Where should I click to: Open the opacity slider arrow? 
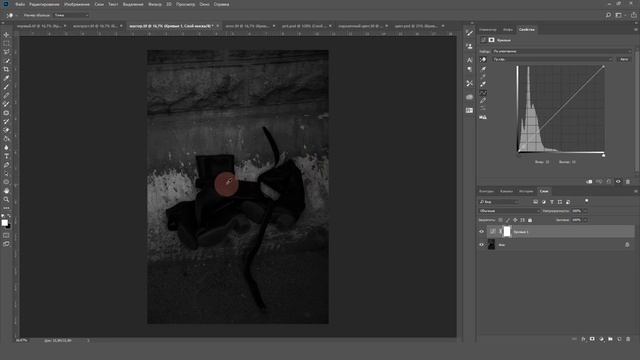586,211
